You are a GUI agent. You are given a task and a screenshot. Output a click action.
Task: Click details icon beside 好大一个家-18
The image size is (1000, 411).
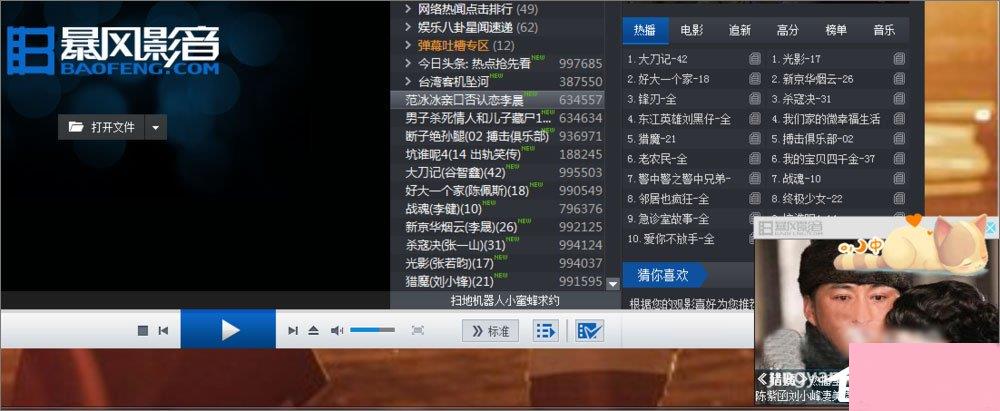coord(755,79)
